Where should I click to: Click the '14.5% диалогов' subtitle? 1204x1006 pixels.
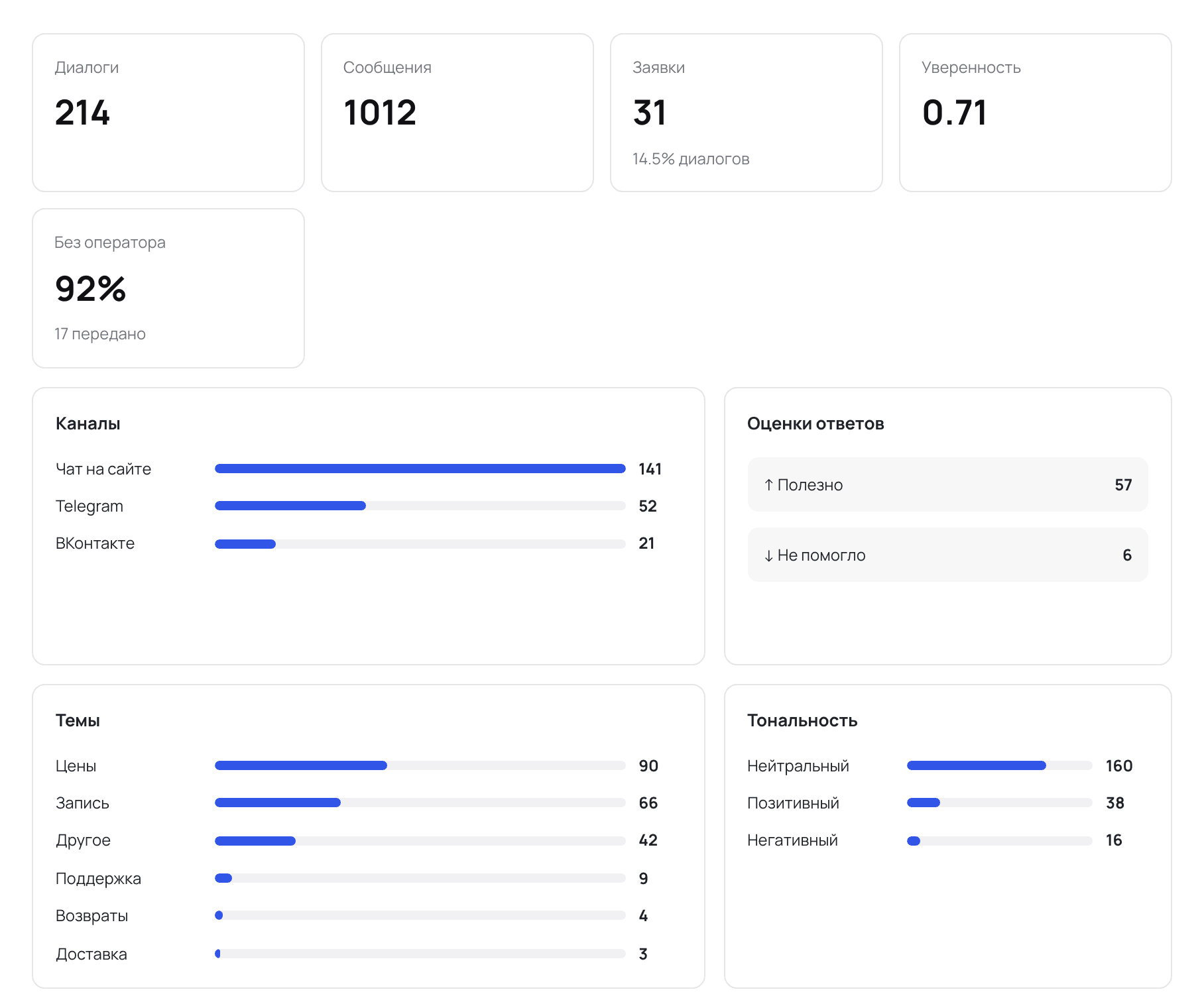[x=691, y=159]
